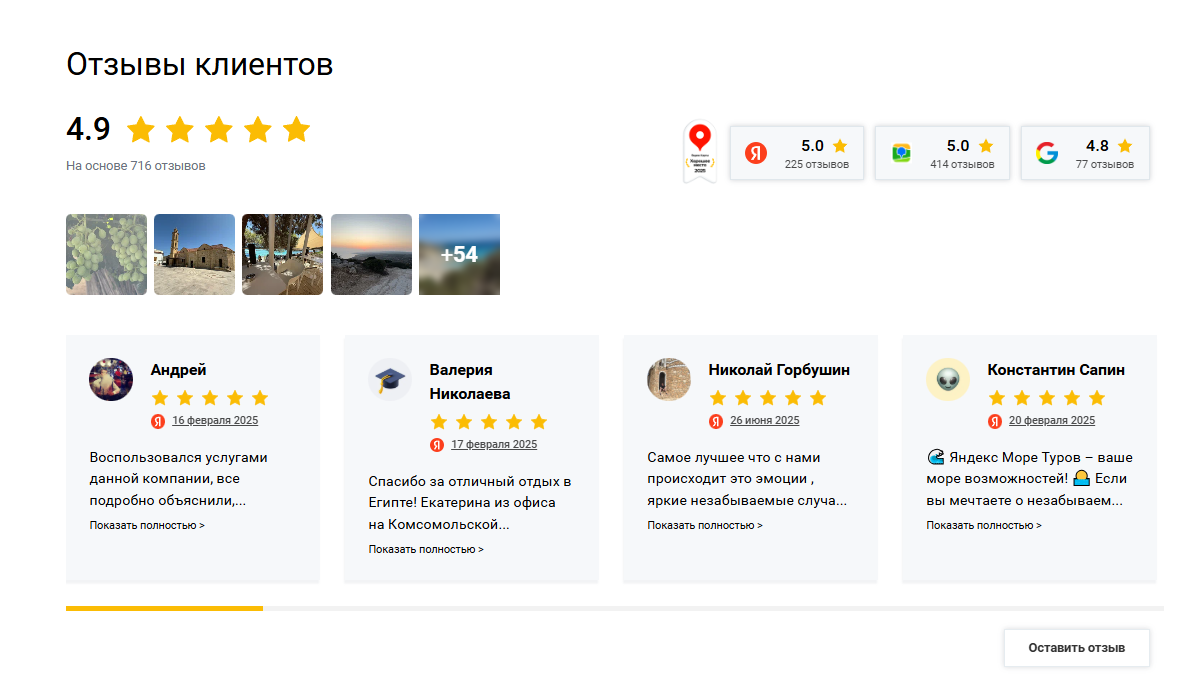Click Андрей's profile avatar
The width and height of the screenshot is (1193, 680).
pyautogui.click(x=111, y=380)
